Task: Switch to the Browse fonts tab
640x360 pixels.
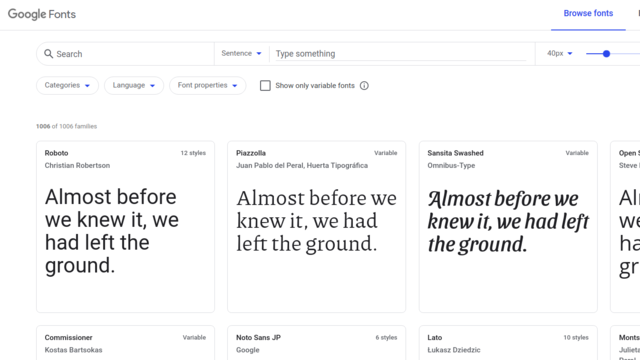Action: (x=588, y=13)
